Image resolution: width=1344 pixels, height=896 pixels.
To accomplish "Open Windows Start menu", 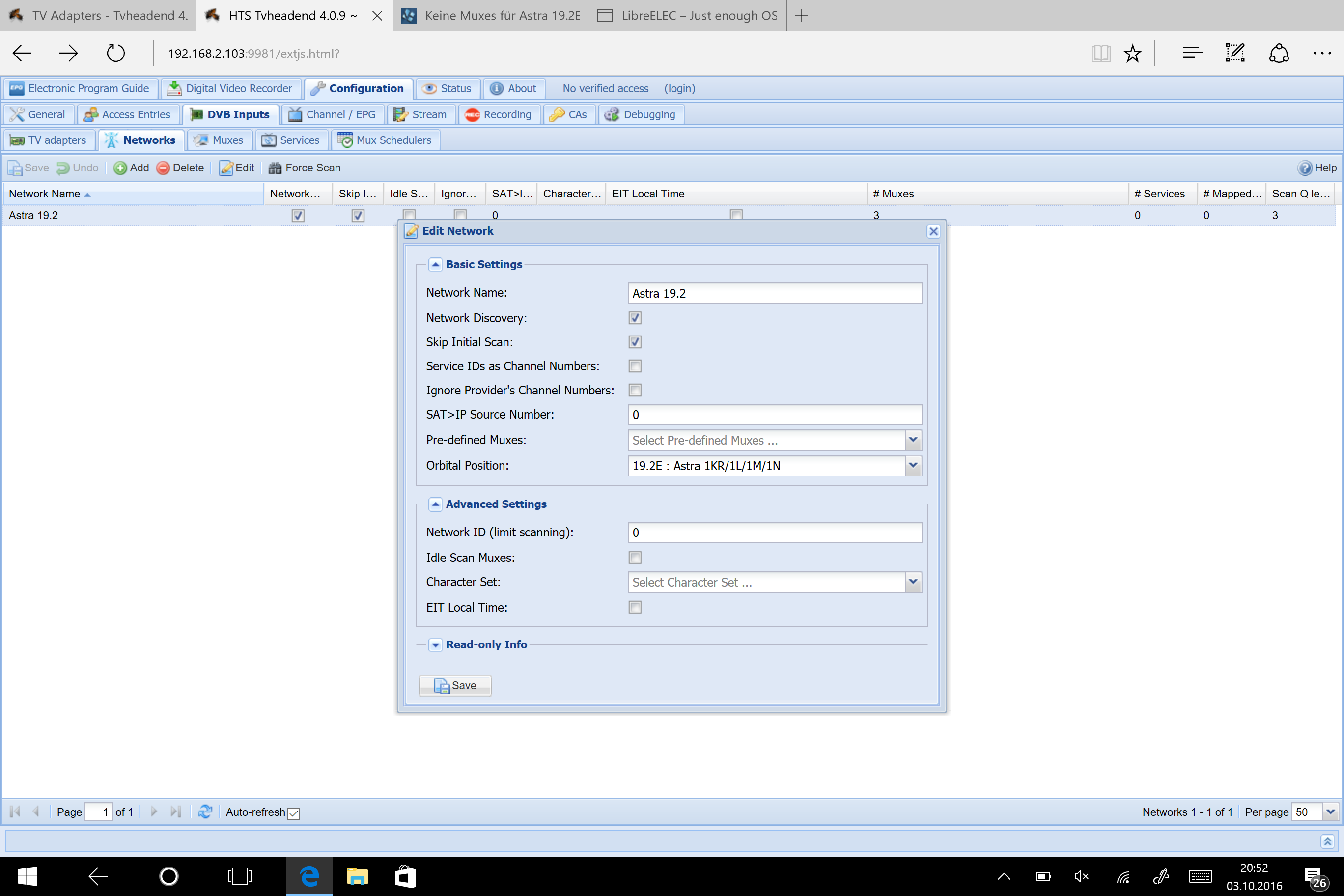I will (x=27, y=876).
